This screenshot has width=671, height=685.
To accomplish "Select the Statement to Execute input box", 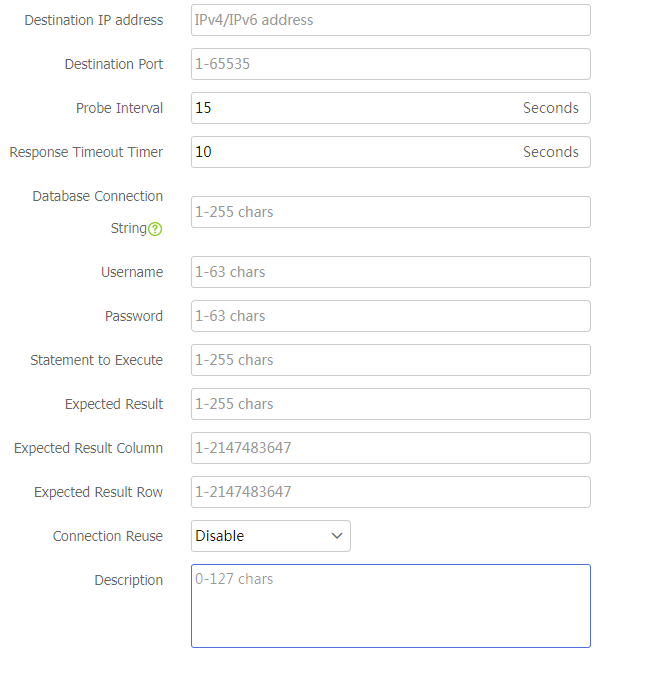I will (x=390, y=360).
